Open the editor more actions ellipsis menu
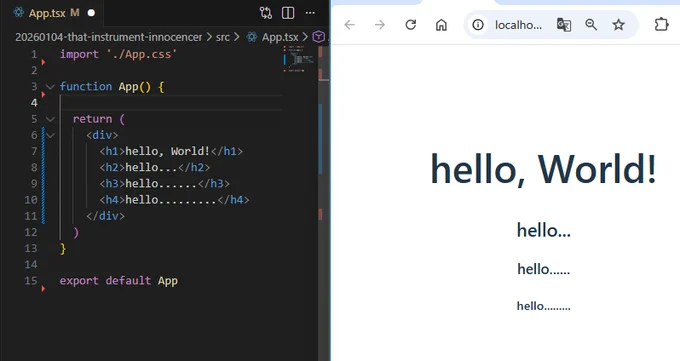Screen dimensions: 680x361 (x=310, y=13)
